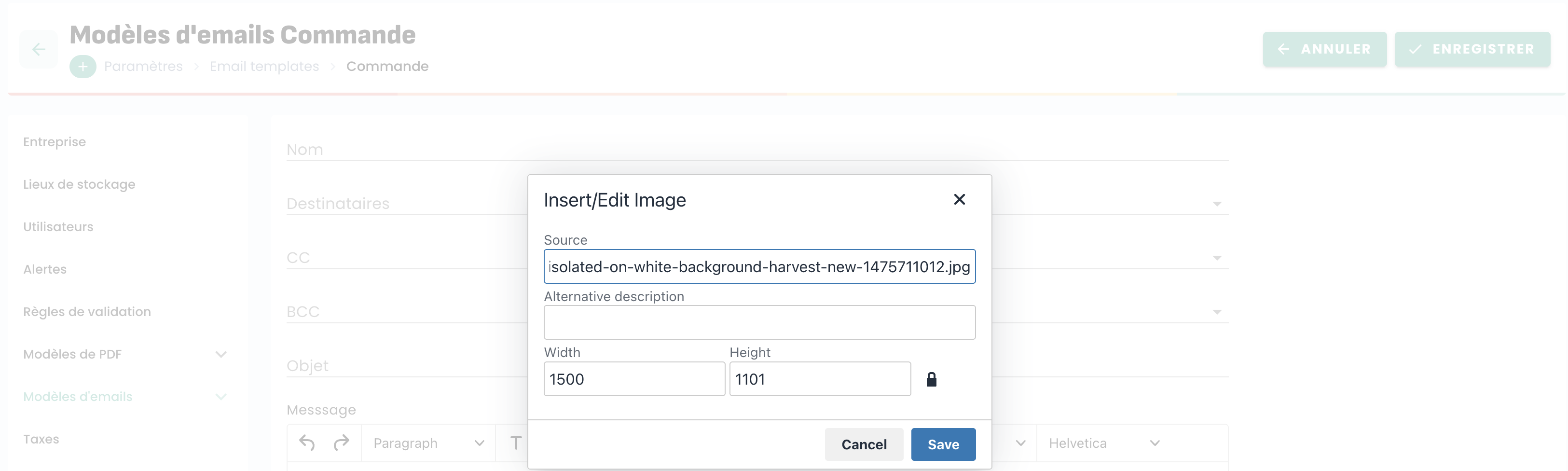Image resolution: width=1568 pixels, height=471 pixels.
Task: Expand the Modèles de PDF submenu
Action: coord(221,354)
